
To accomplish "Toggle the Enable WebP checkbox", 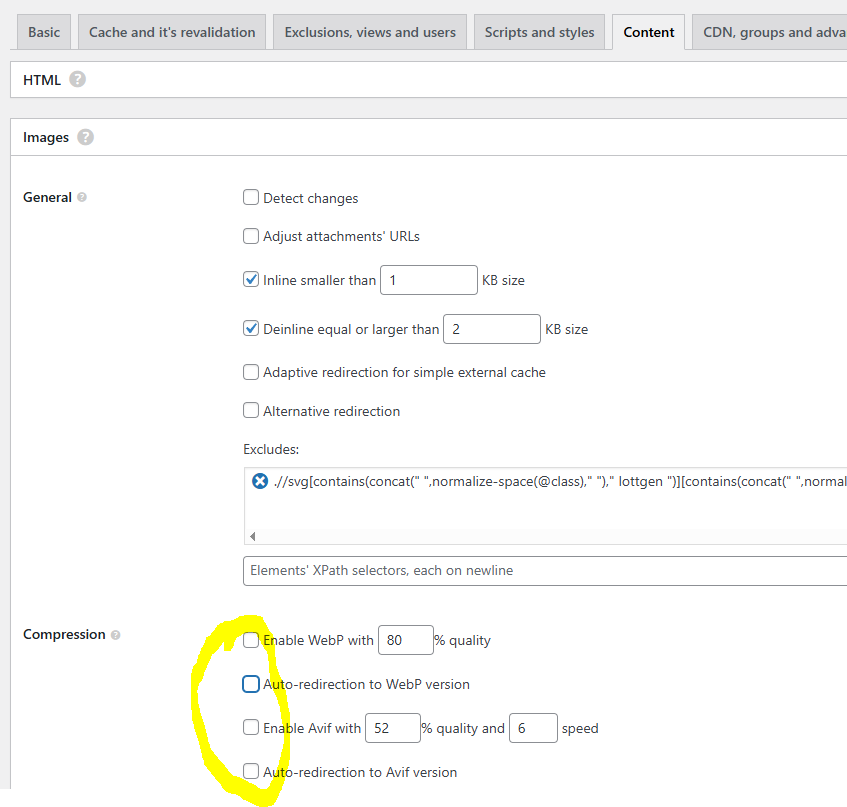I will point(251,640).
